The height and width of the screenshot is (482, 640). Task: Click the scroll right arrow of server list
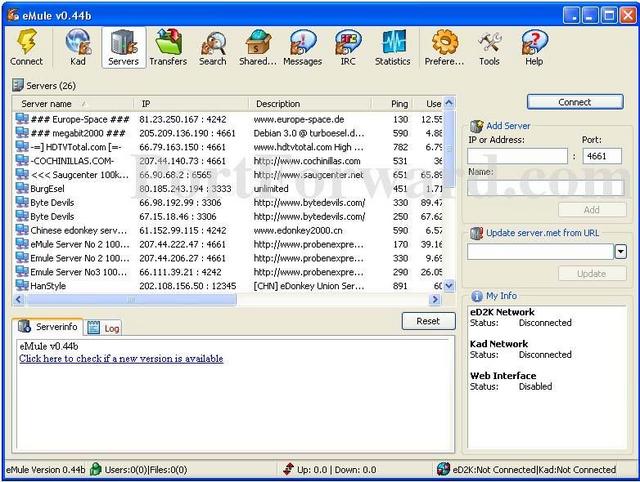tap(435, 300)
